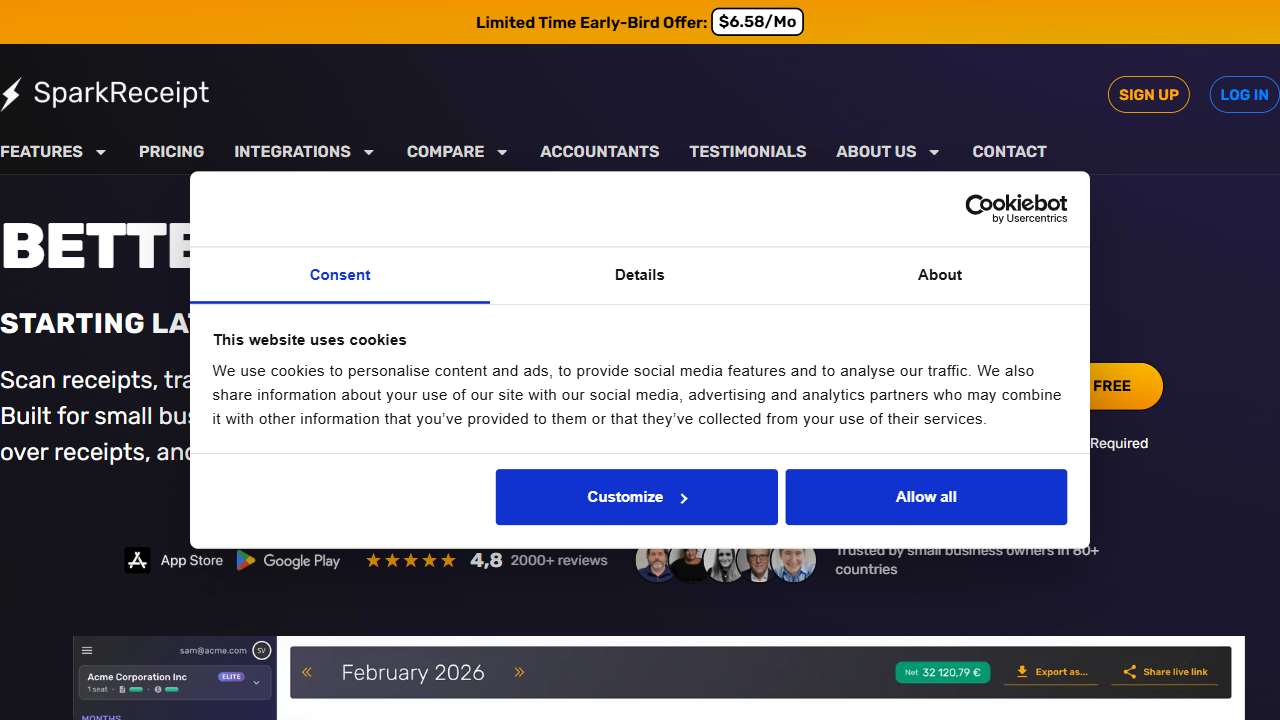The height and width of the screenshot is (720, 1280).
Task: Click the SV user avatar icon
Action: click(x=261, y=650)
